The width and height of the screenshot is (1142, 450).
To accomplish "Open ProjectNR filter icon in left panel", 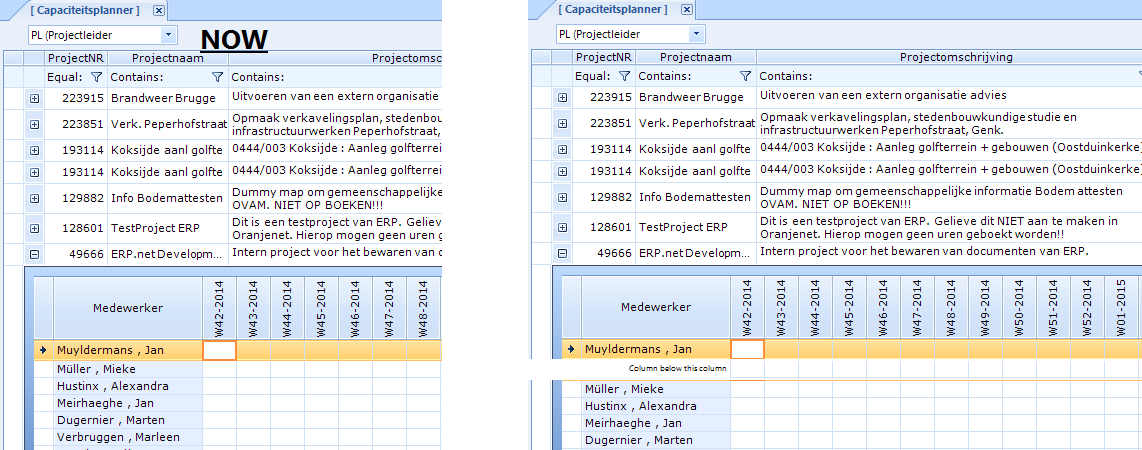I will point(96,76).
